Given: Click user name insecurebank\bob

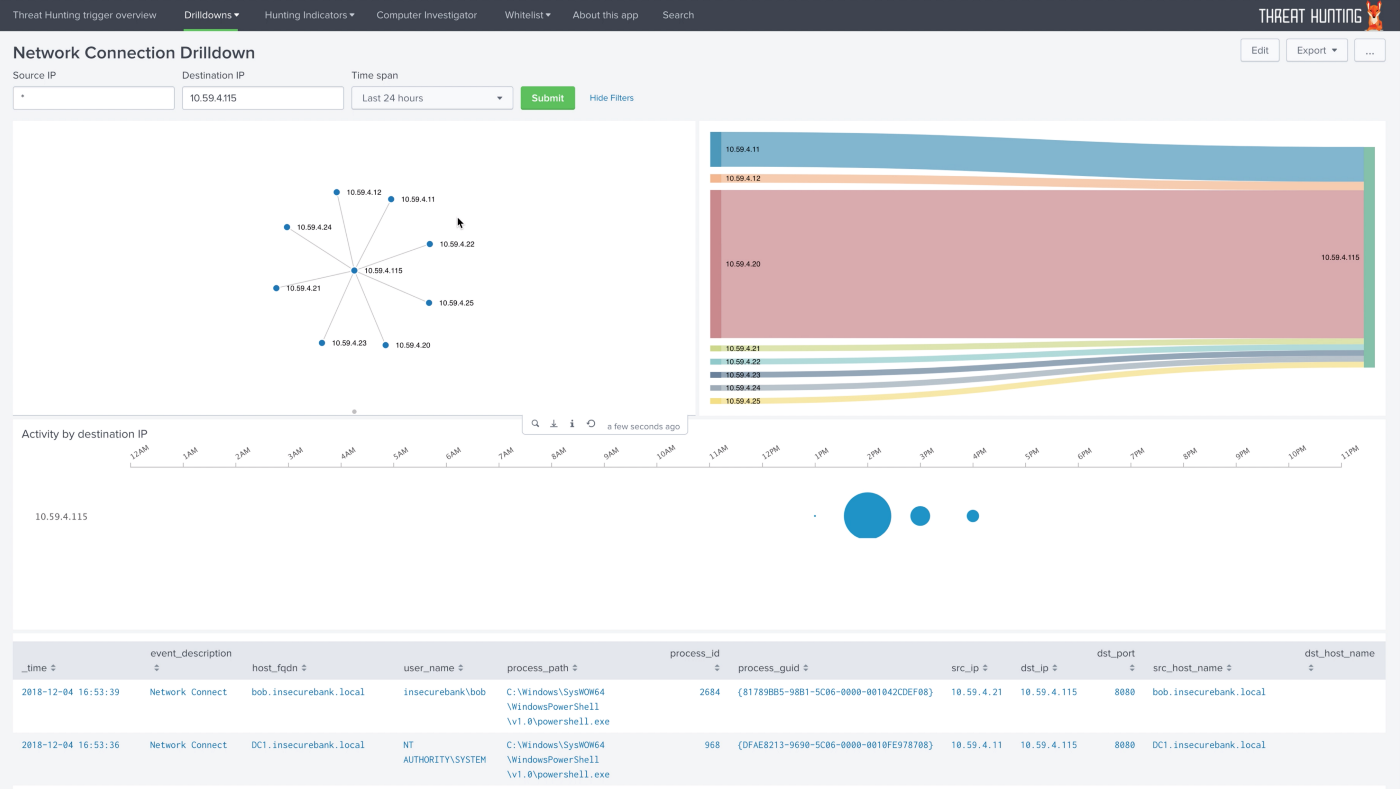Looking at the screenshot, I should 445,692.
